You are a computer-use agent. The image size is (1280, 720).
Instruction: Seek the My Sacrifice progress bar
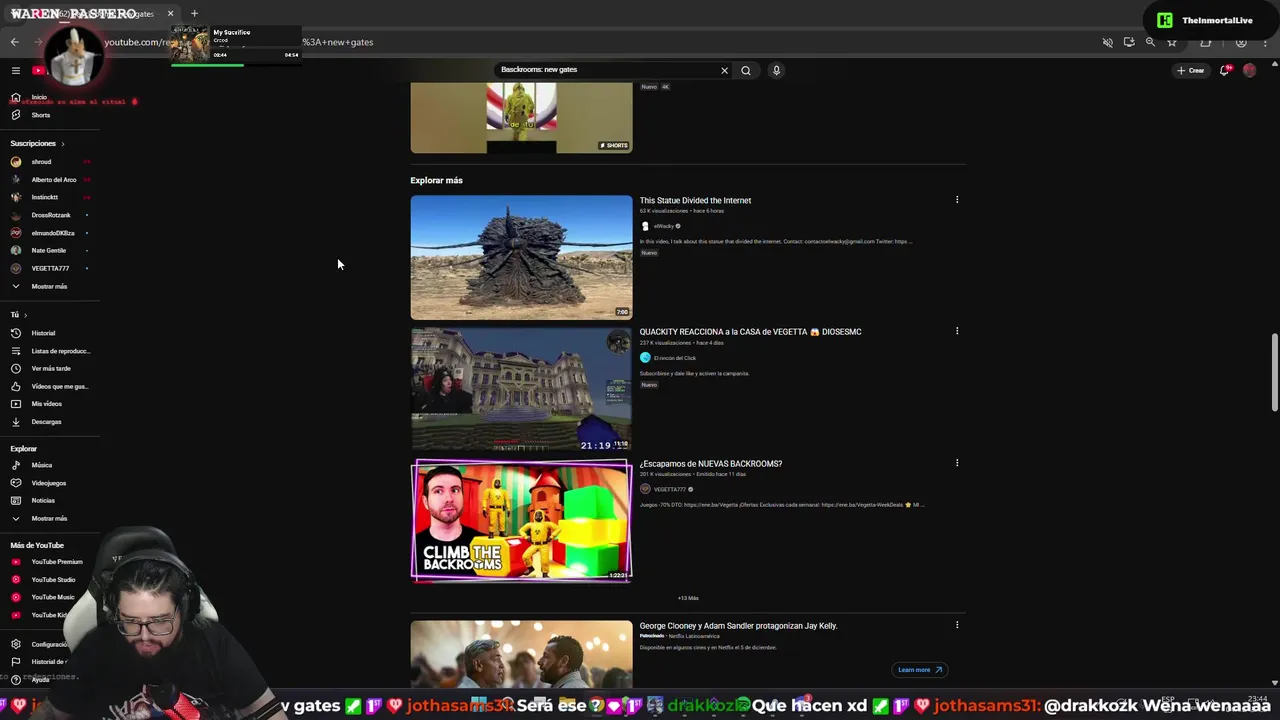coord(235,65)
